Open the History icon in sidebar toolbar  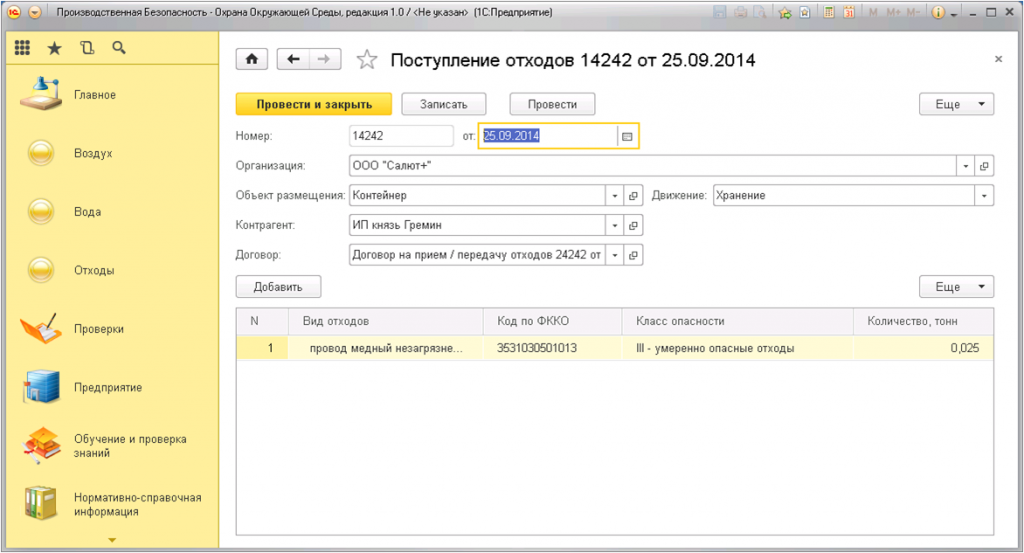86,48
